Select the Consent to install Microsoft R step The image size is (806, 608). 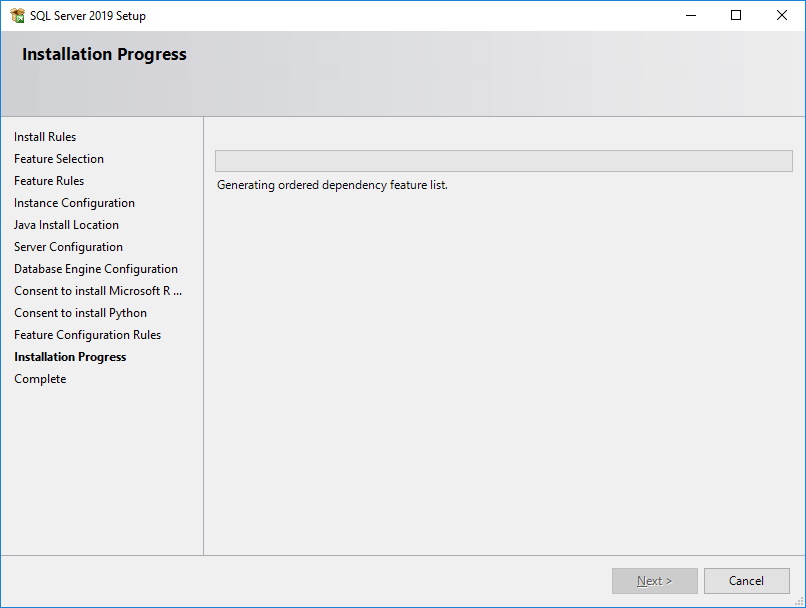[x=98, y=291]
